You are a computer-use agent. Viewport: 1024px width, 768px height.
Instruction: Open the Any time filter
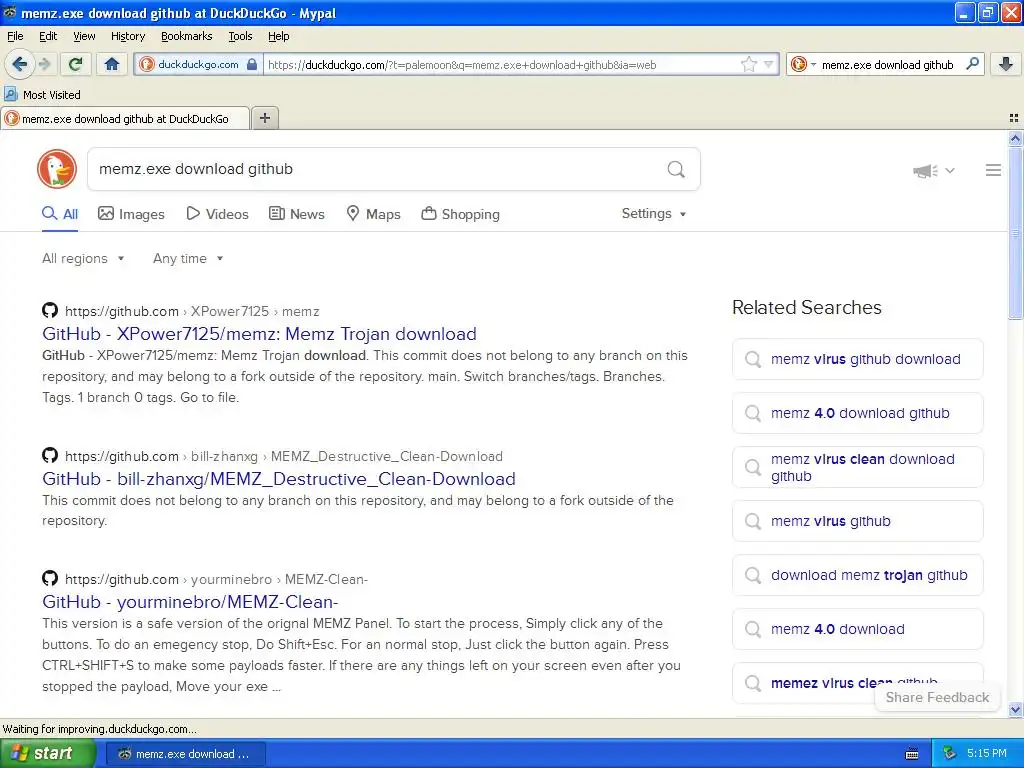tap(188, 259)
